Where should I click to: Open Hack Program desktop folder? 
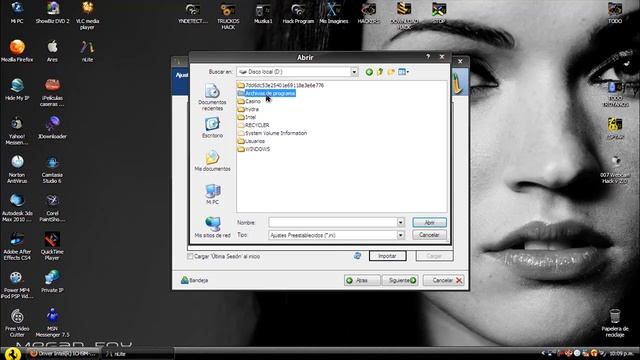[x=298, y=13]
